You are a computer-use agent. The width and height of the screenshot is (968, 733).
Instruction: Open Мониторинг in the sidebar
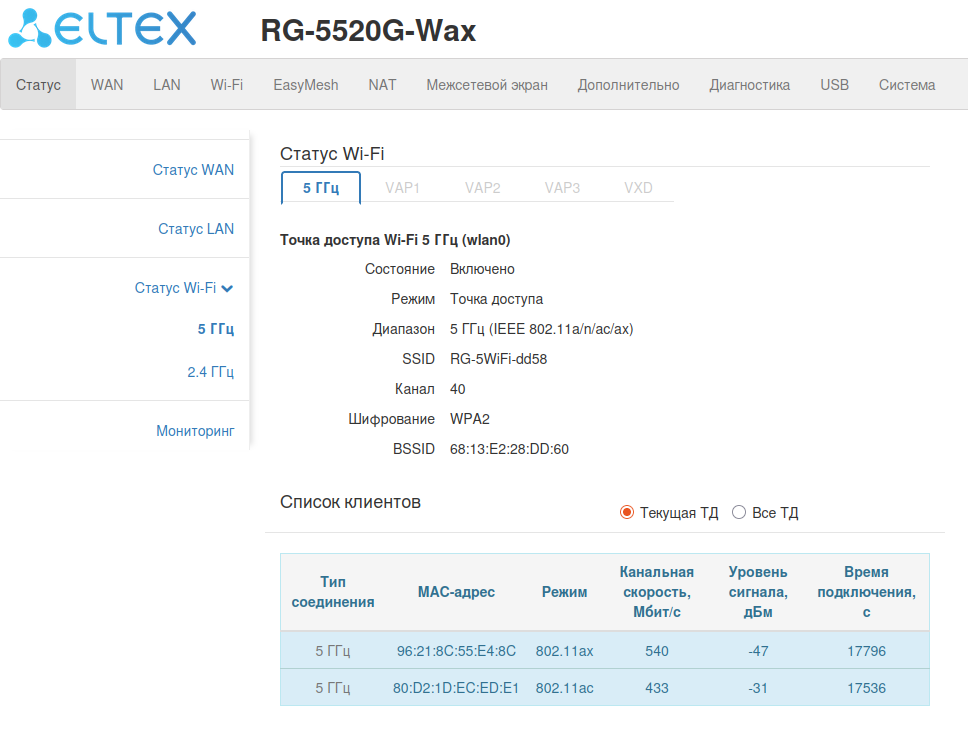(195, 430)
